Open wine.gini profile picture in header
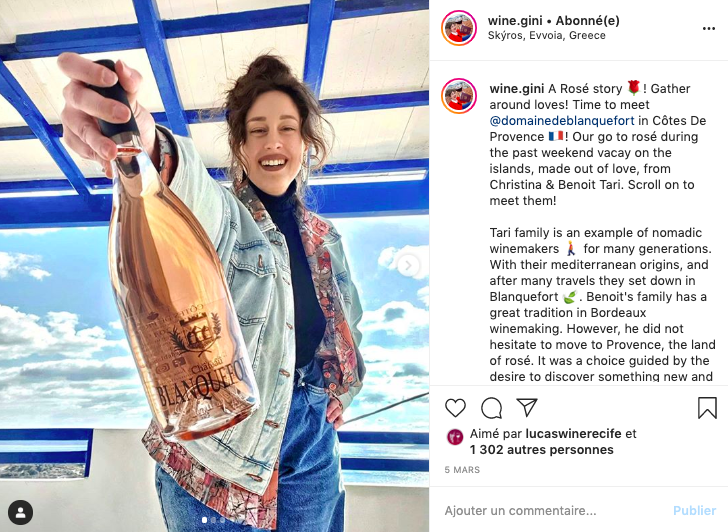This screenshot has height=532, width=728. pos(459,28)
